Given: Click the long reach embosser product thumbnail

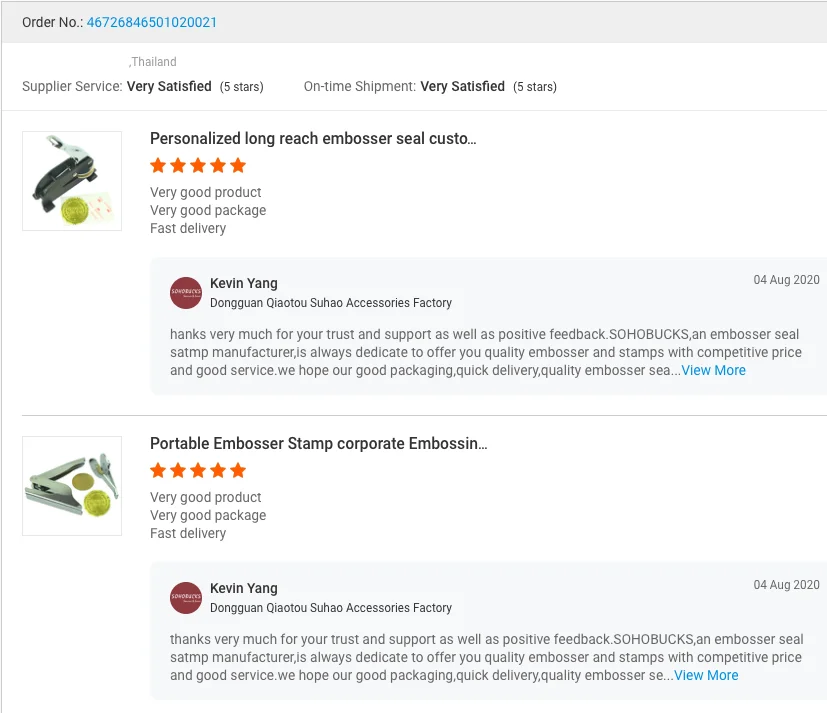Looking at the screenshot, I should click(72, 181).
